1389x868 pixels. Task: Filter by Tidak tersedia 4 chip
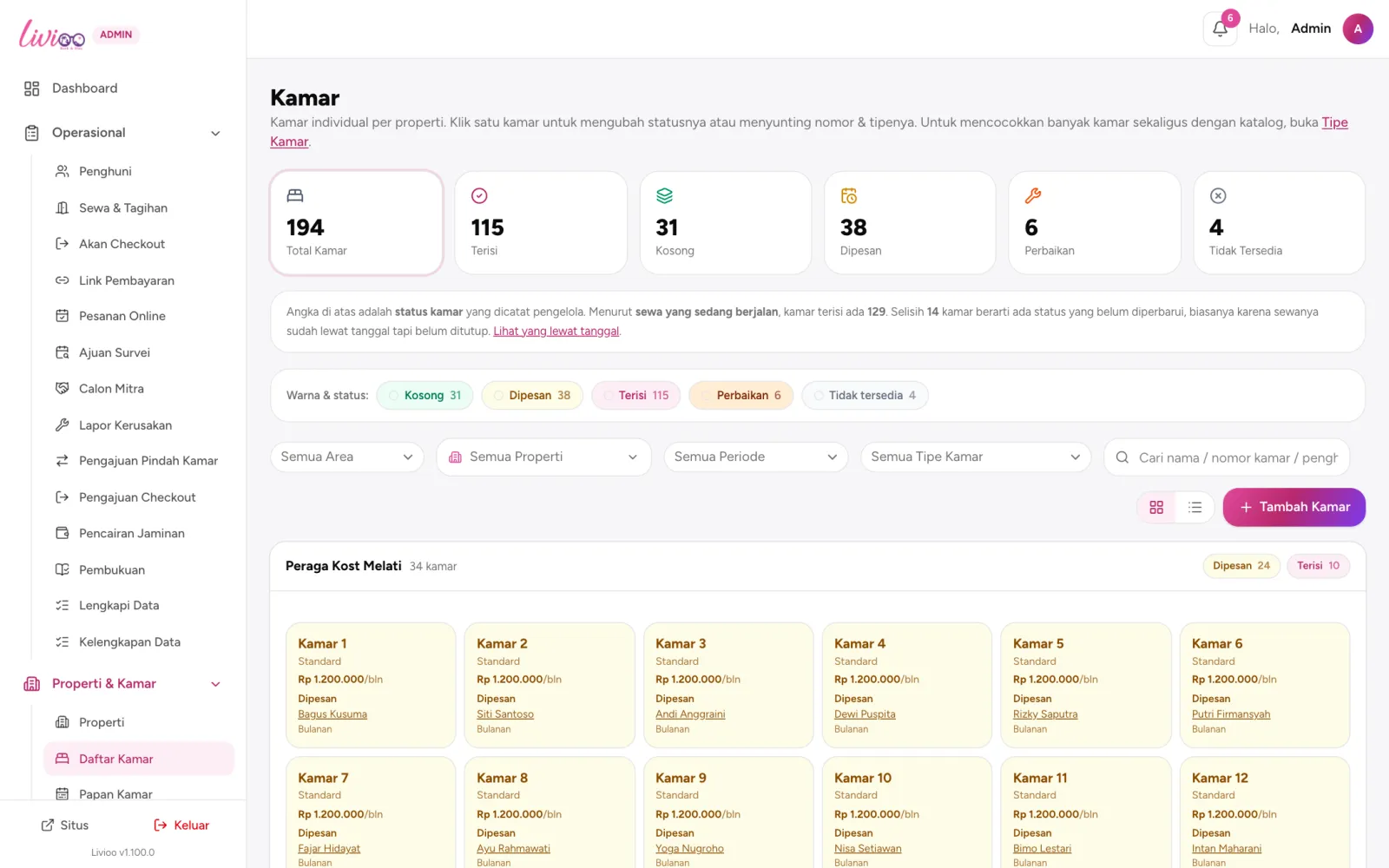[865, 396]
